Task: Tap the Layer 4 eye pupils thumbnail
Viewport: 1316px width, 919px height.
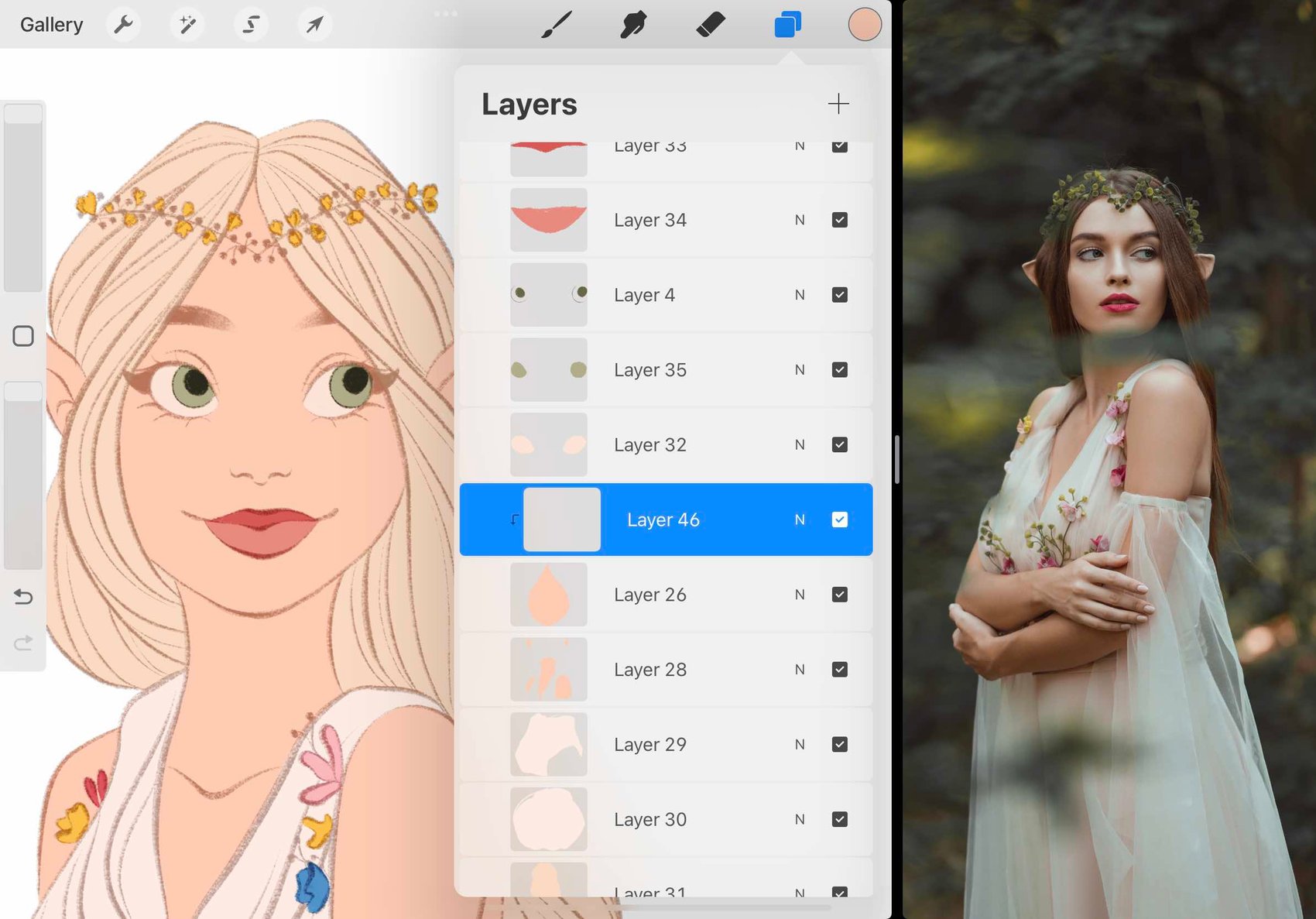Action: [x=549, y=295]
